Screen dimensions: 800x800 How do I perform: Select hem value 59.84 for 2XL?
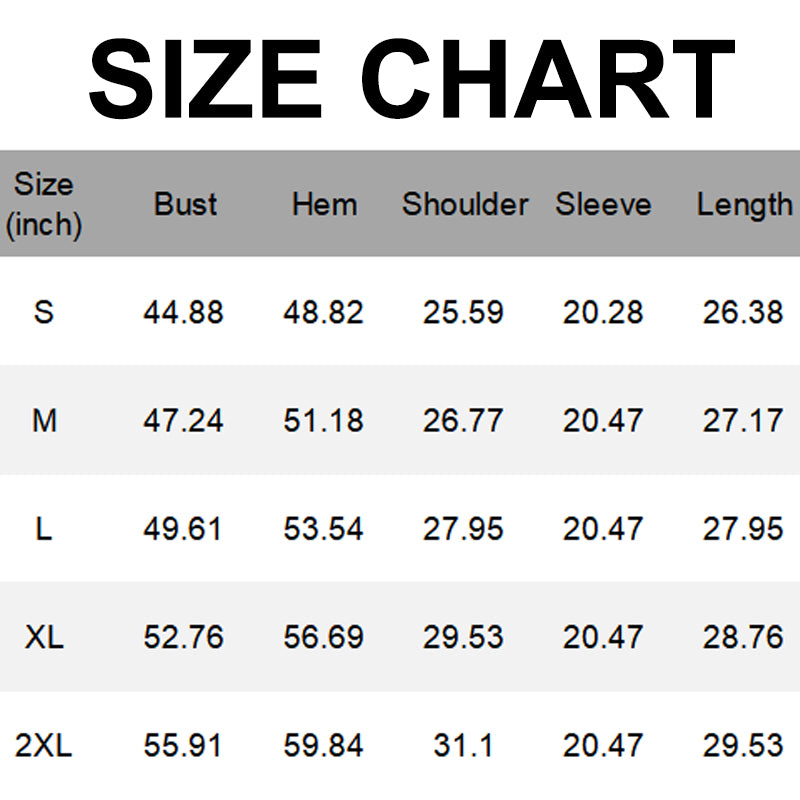(x=323, y=745)
